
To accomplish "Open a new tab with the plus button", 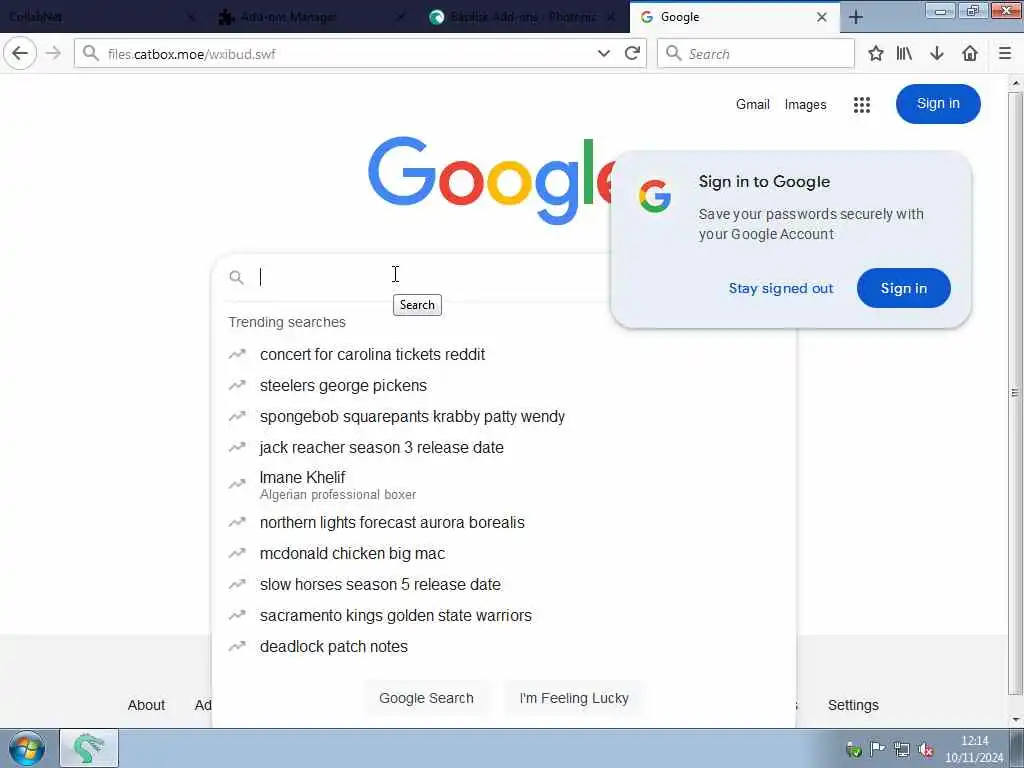I will tap(856, 17).
